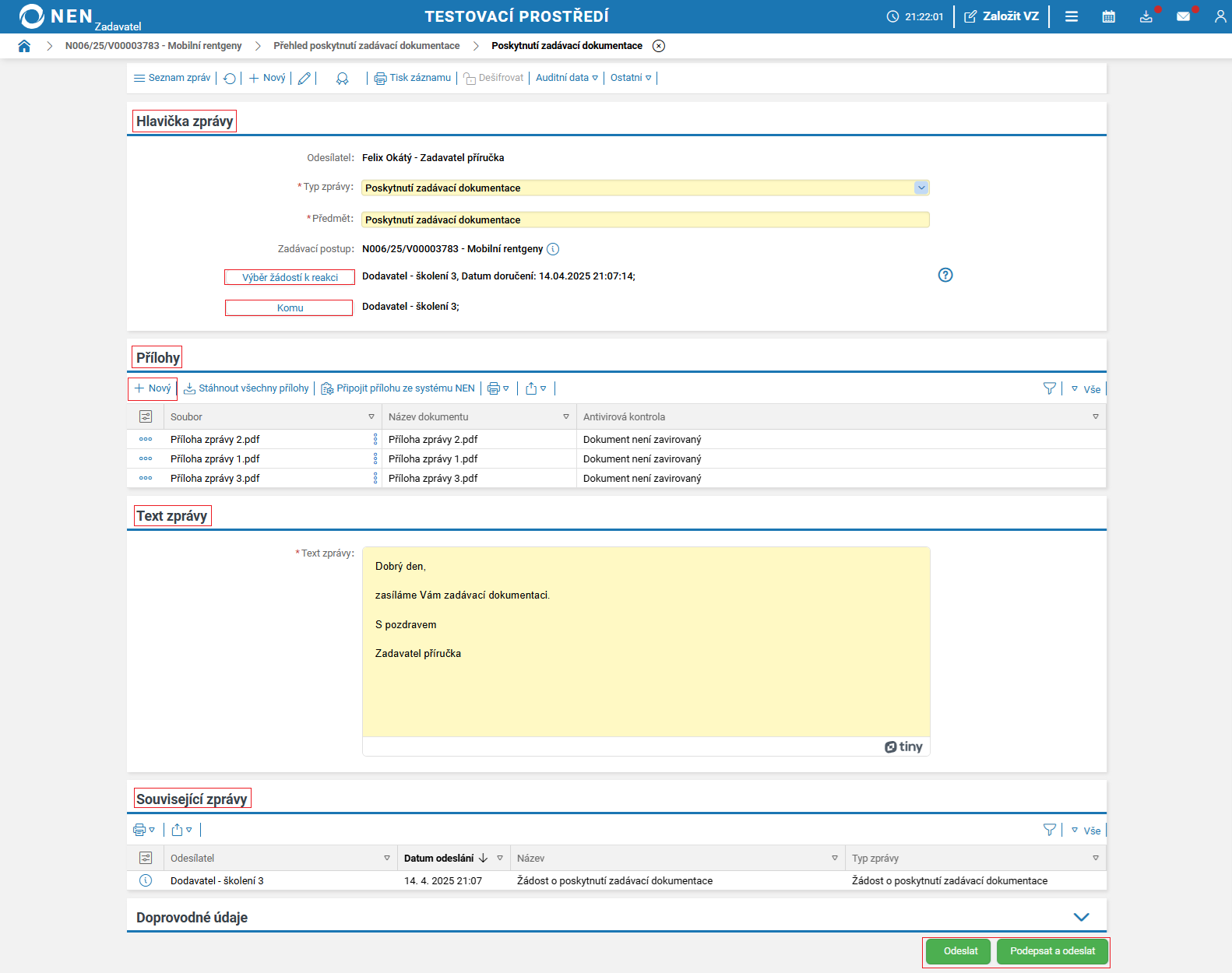Open the Auditní data dropdown menu
The width and height of the screenshot is (1232, 973).
(566, 78)
